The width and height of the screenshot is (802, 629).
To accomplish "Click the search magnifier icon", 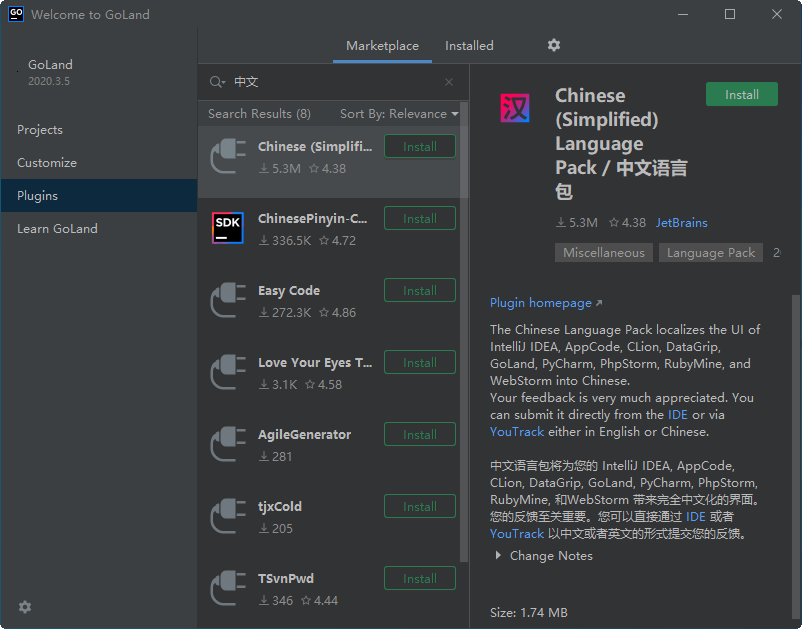I will pyautogui.click(x=217, y=82).
